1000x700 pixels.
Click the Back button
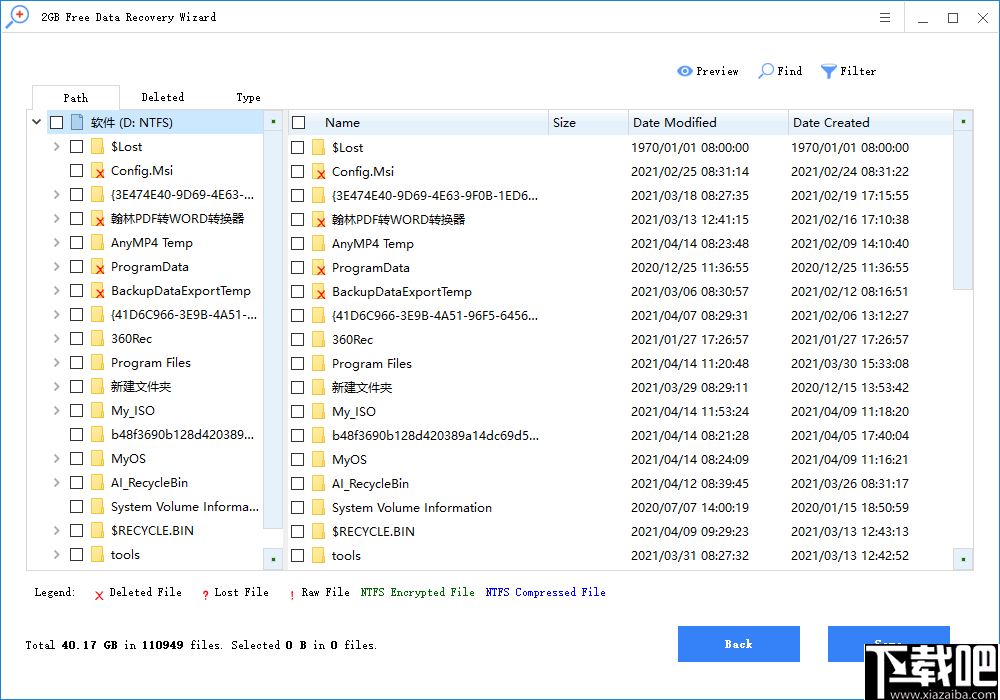[739, 644]
